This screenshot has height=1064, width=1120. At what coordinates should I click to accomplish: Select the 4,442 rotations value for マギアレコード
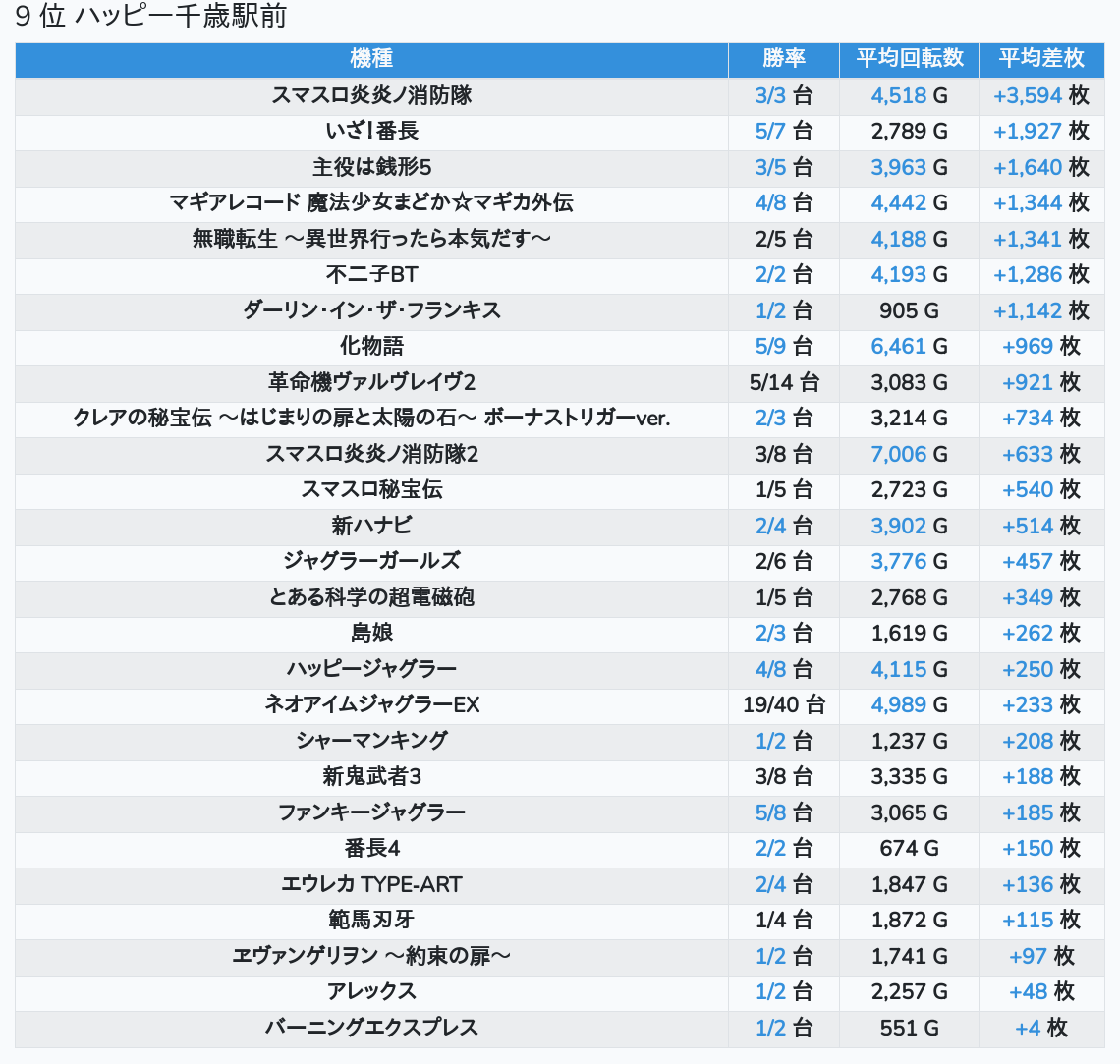[898, 203]
